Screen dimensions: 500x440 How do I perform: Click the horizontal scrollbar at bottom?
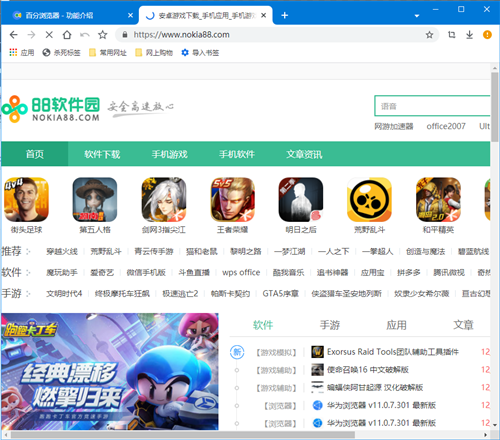coord(183,435)
